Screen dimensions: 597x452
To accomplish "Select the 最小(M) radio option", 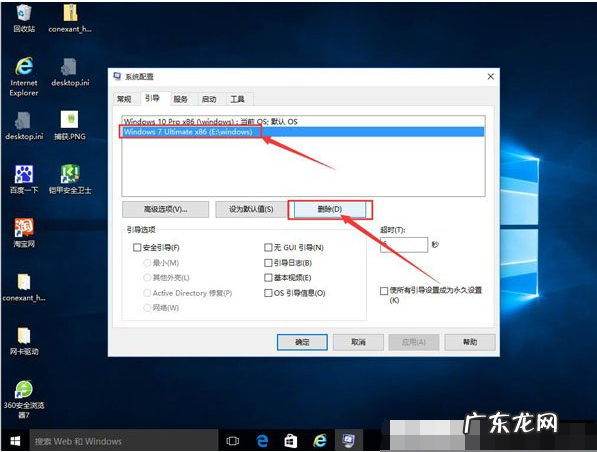I will (147, 263).
